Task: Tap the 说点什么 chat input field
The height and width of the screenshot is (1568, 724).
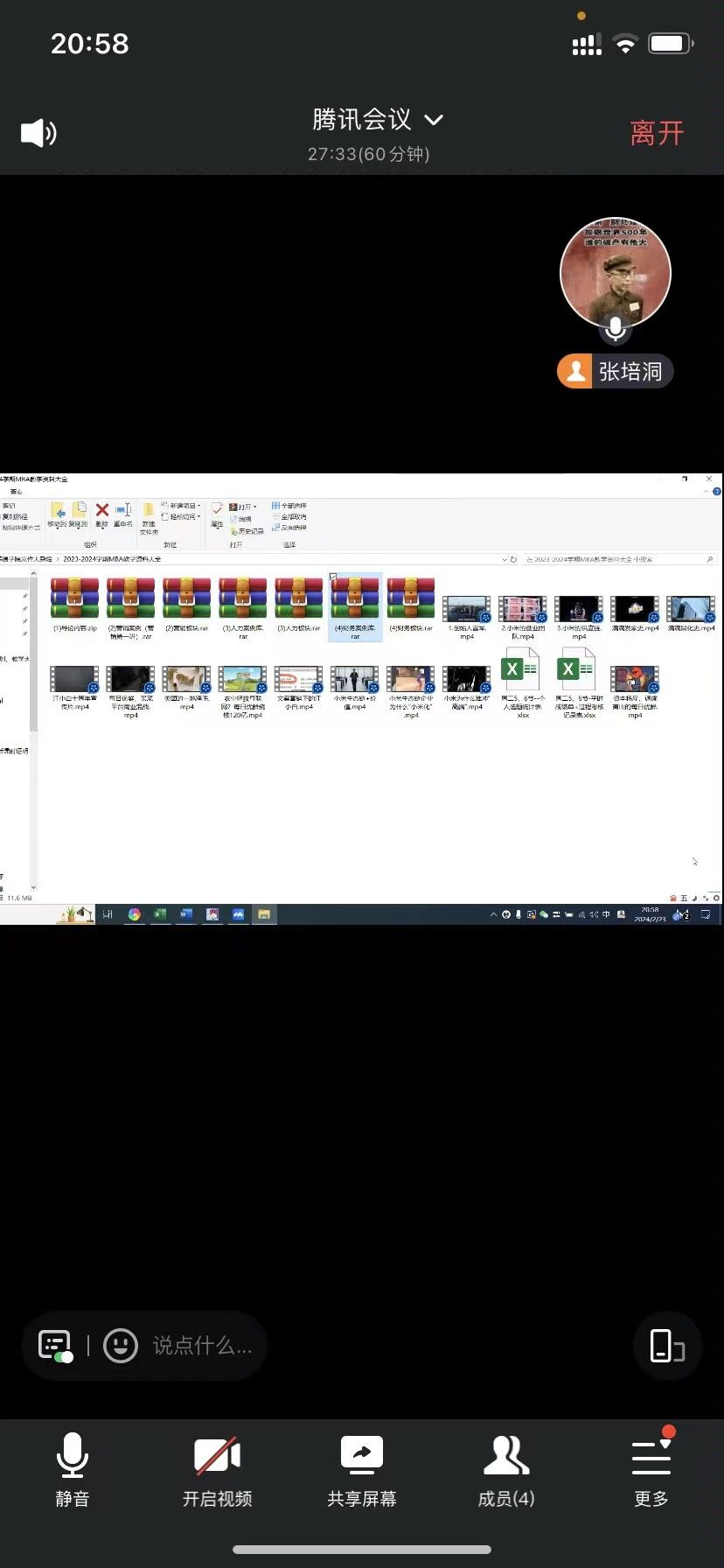Action: pos(203,1345)
